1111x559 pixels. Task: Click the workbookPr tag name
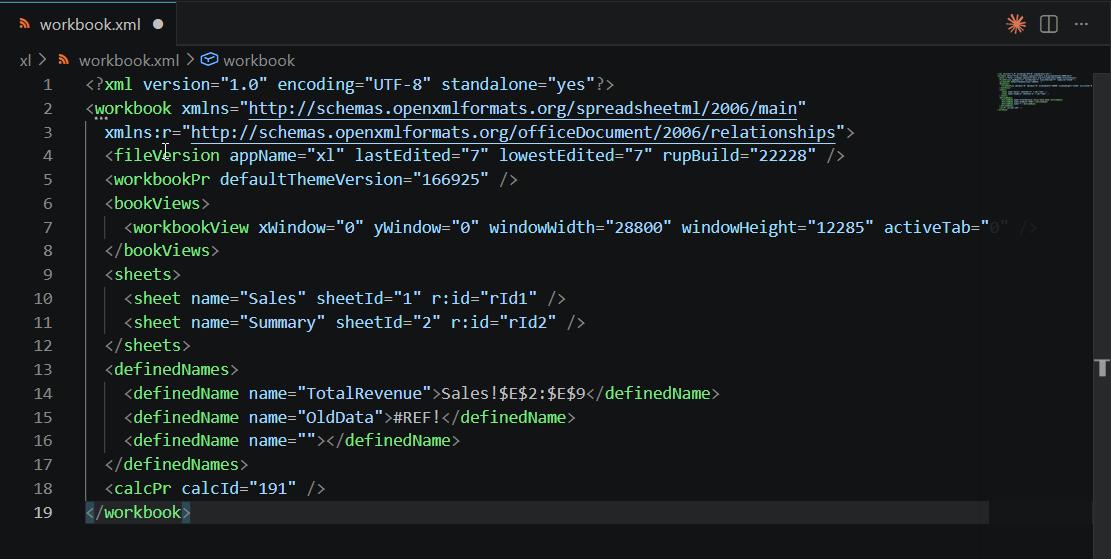point(162,179)
